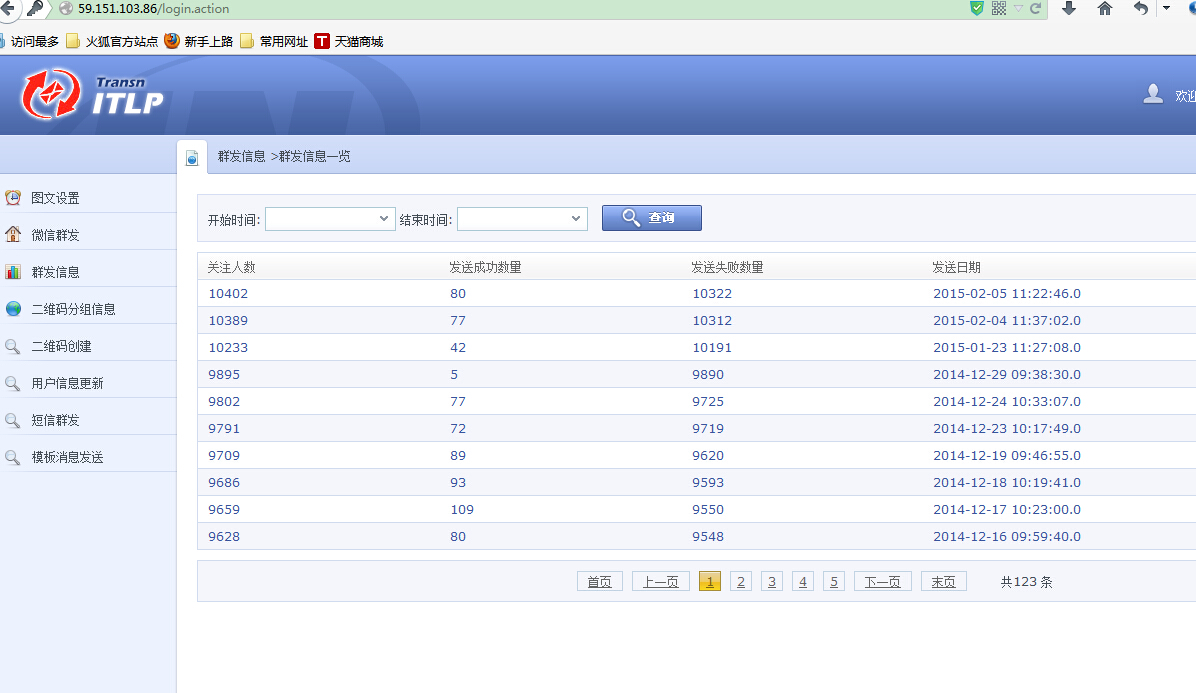This screenshot has height=693, width=1196.
Task: Click the QR code icon in address bar
Action: [x=998, y=8]
